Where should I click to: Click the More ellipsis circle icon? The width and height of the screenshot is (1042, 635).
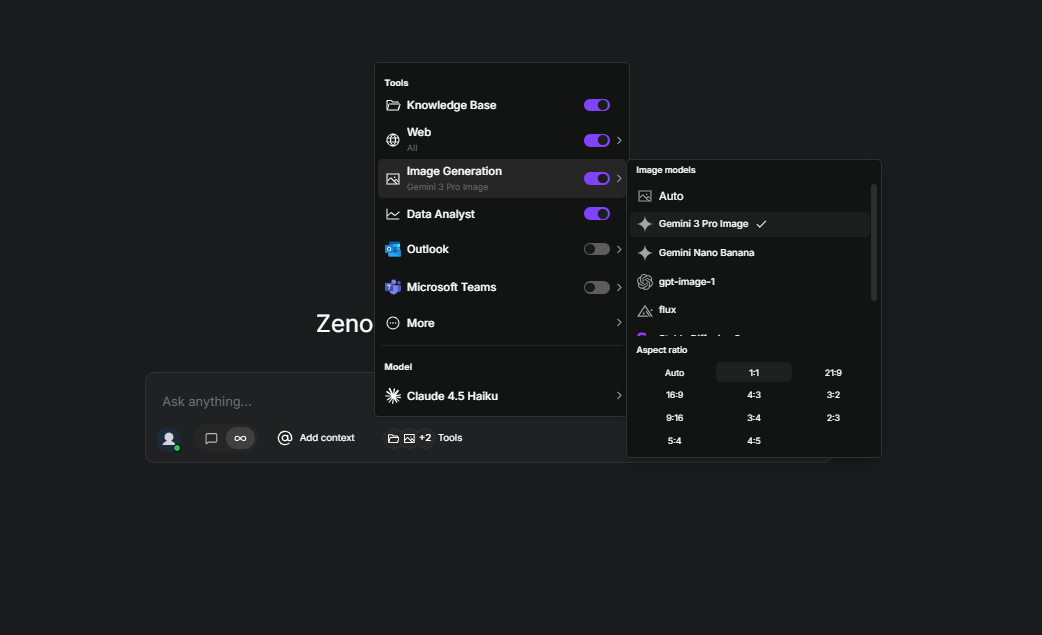tap(393, 323)
